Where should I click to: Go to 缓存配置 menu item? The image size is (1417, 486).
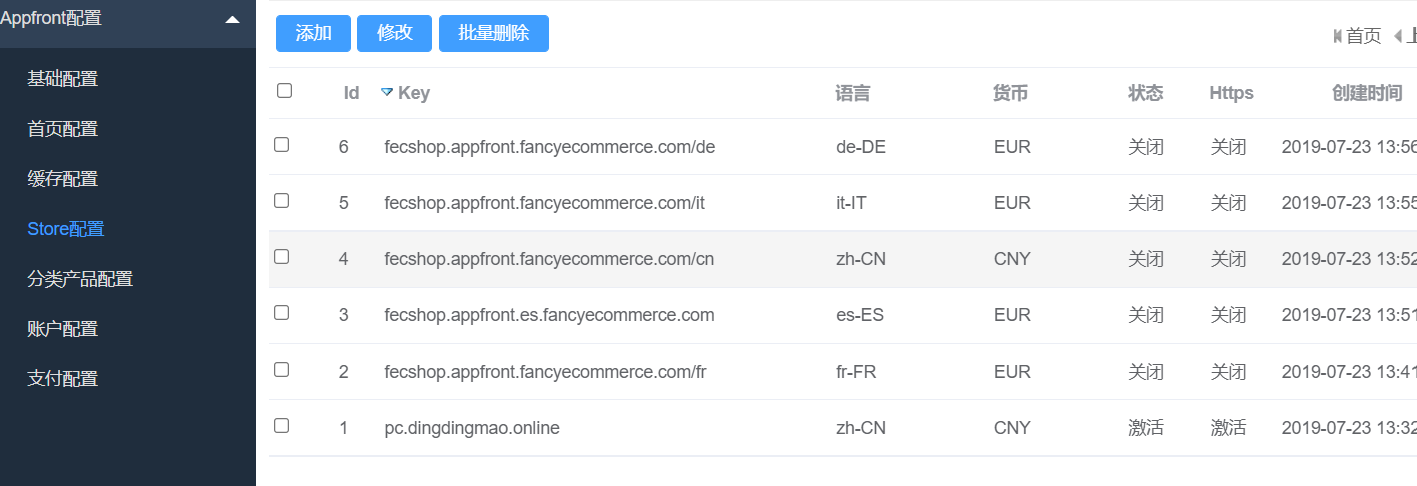[x=62, y=179]
